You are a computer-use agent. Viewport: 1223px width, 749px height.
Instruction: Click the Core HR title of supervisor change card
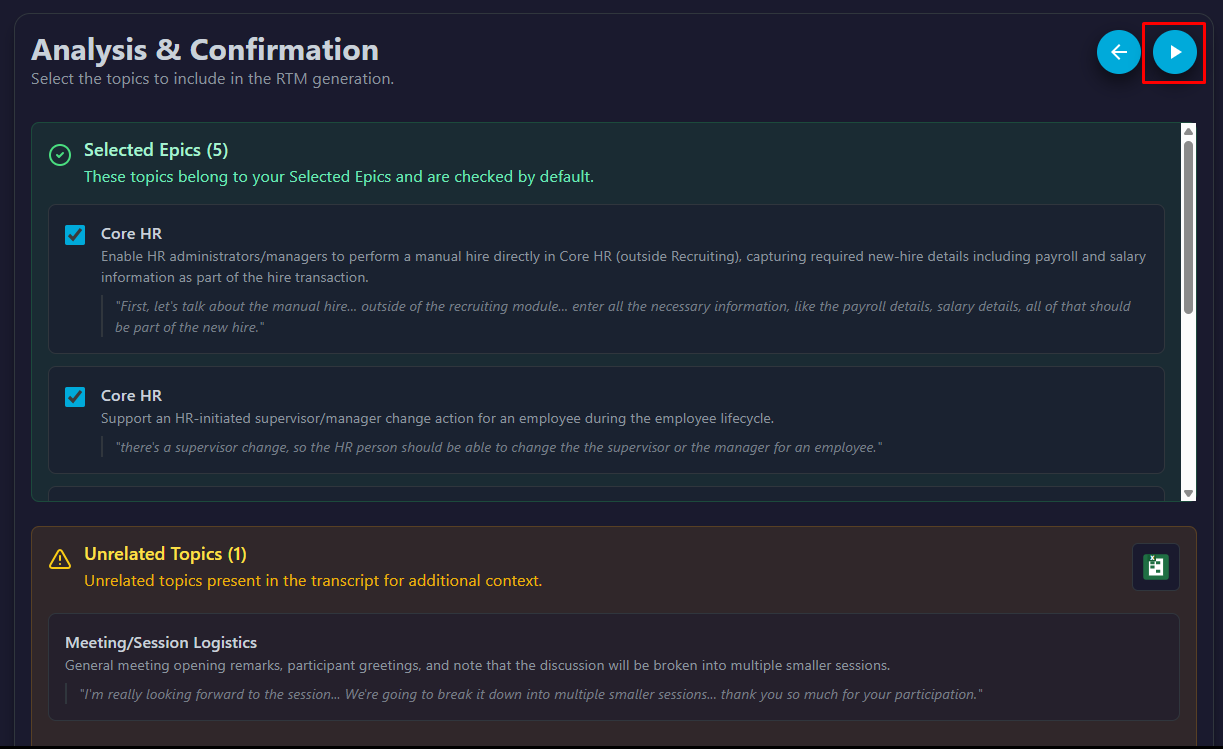click(131, 396)
